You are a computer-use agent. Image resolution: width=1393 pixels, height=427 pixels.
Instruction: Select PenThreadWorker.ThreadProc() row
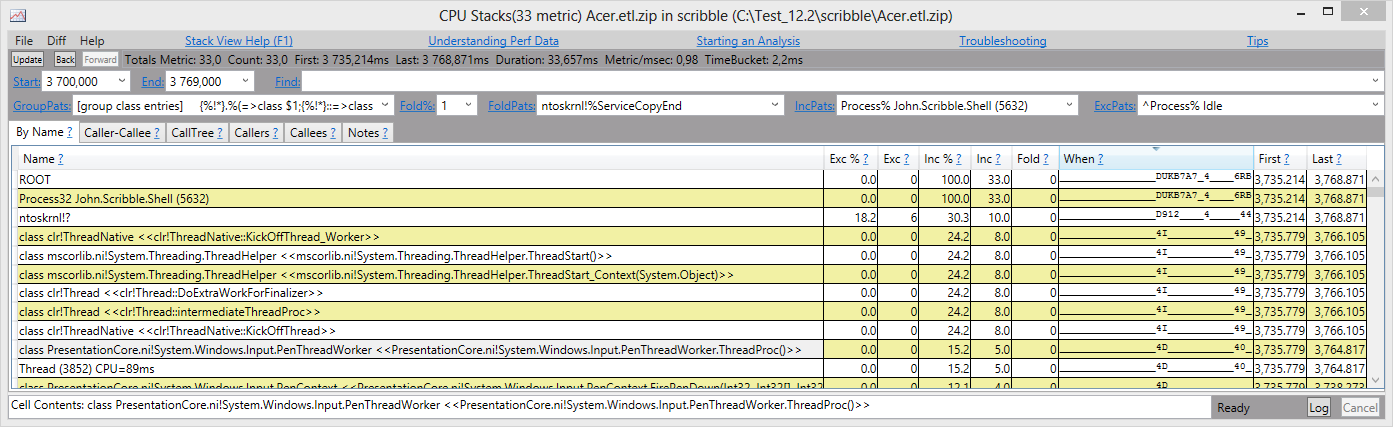[x=690, y=350]
